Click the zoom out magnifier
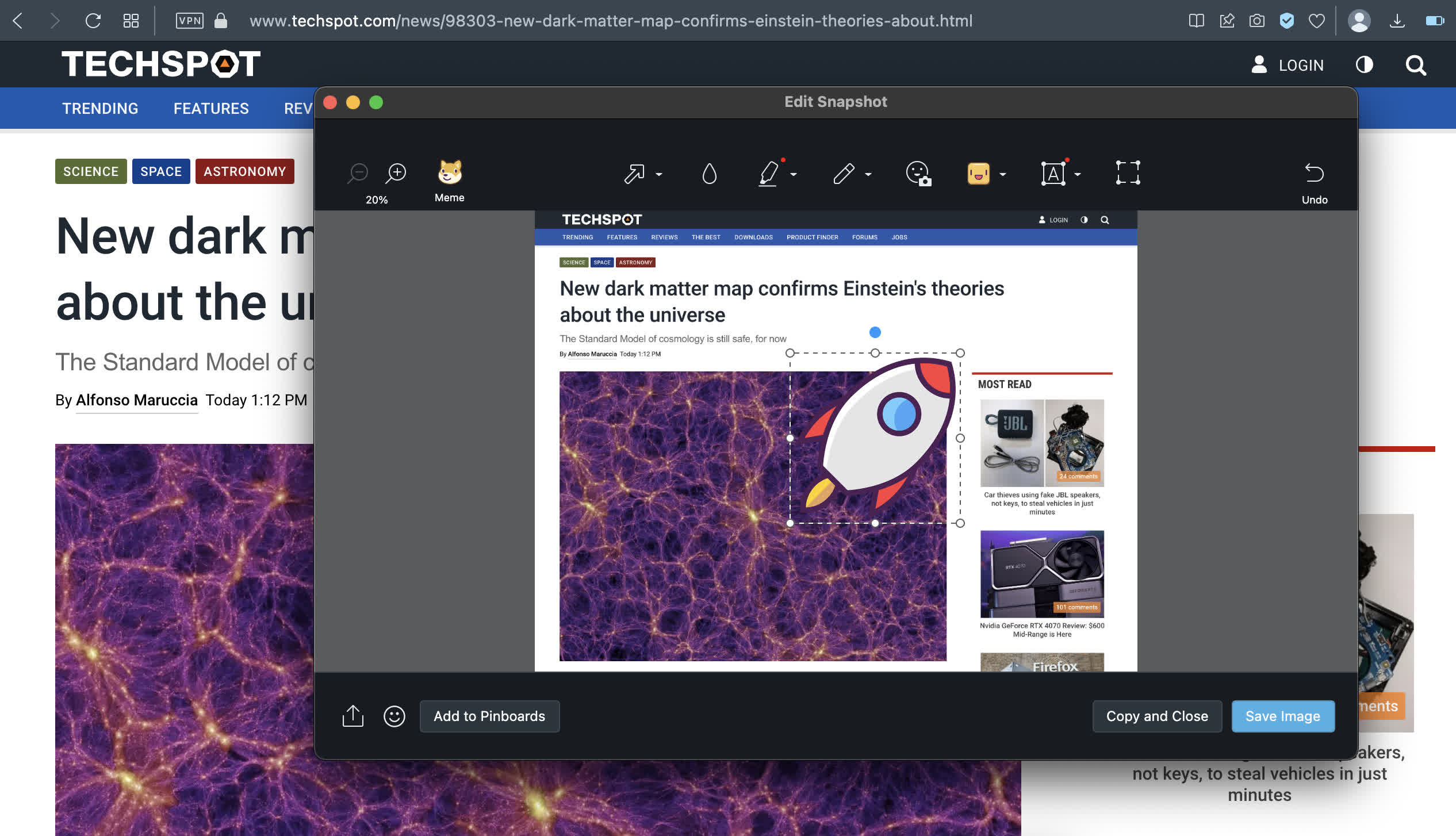Screen dimensions: 1456x836 click(x=358, y=172)
